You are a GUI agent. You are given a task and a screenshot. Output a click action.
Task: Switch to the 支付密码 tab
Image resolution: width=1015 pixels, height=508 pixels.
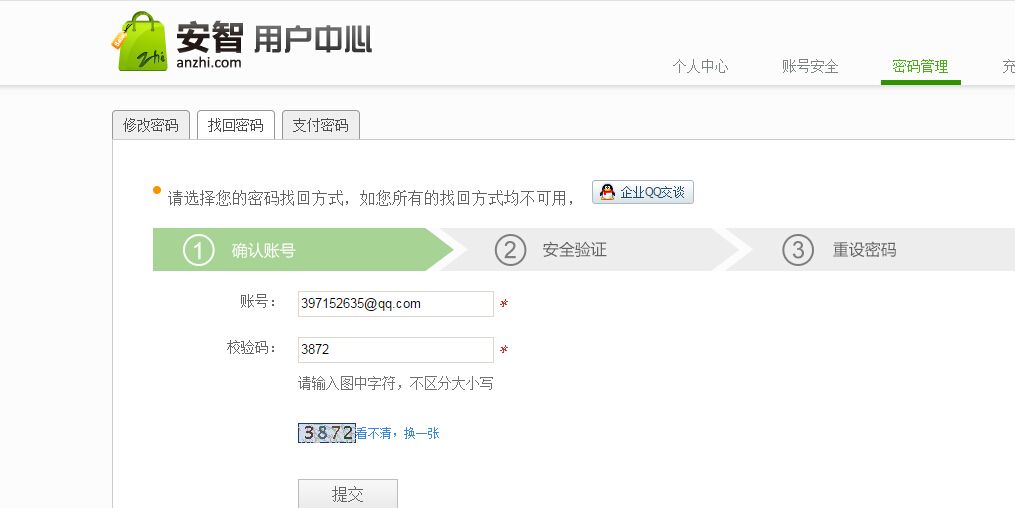click(x=320, y=125)
